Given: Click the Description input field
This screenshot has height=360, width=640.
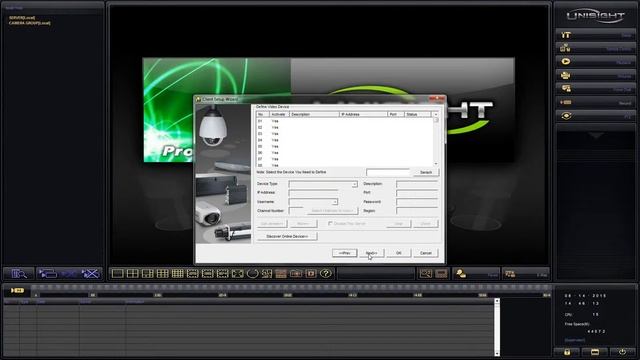Looking at the screenshot, I should 417,184.
